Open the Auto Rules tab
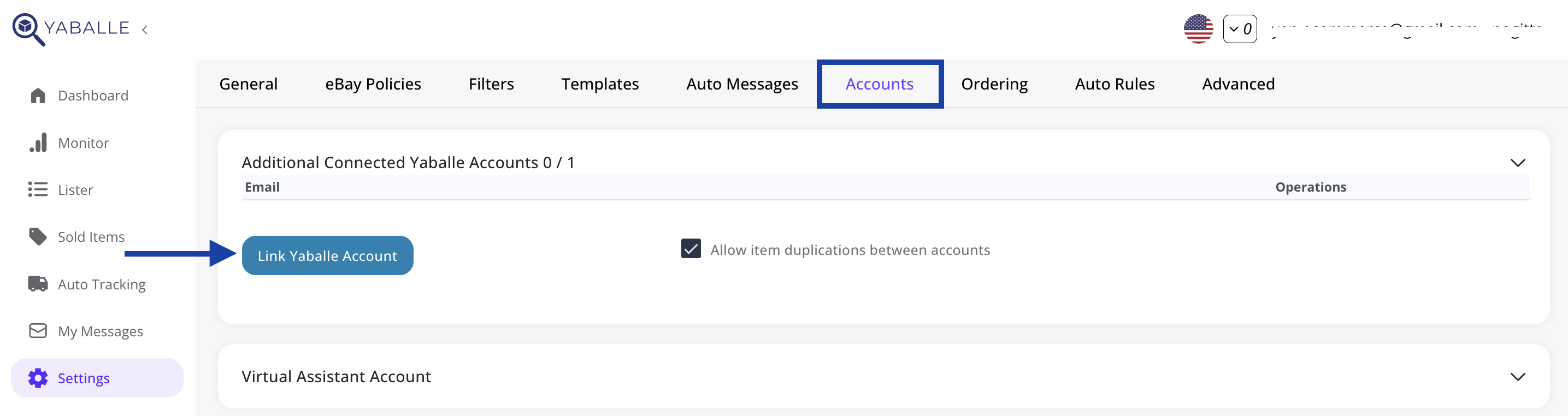 click(x=1115, y=84)
